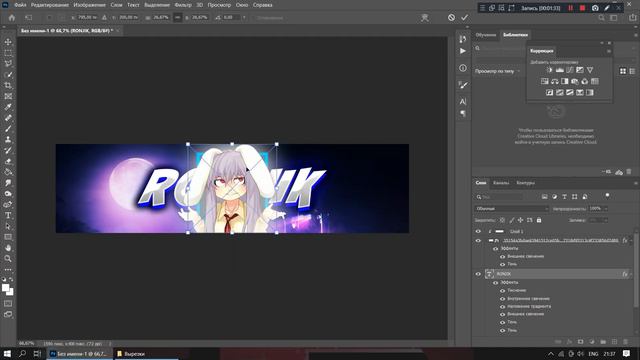Pause the screen recording
This screenshot has width=640, height=360.
pos(570,8)
